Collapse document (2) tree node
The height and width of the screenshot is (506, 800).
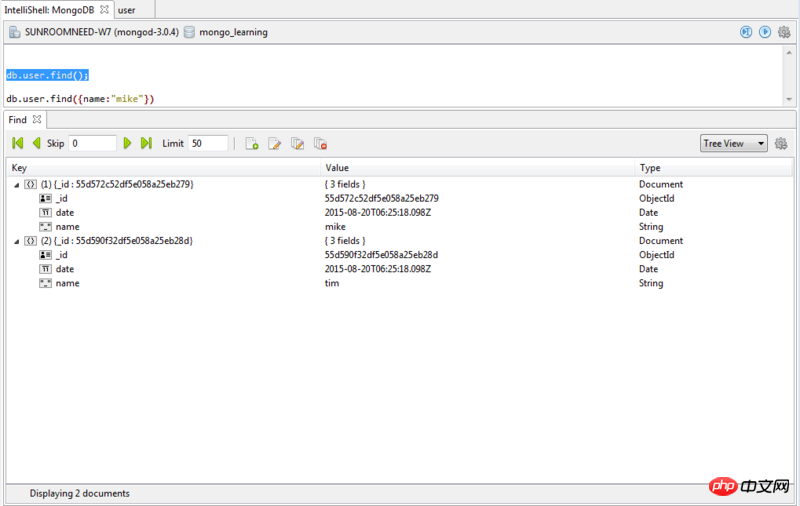[16, 241]
